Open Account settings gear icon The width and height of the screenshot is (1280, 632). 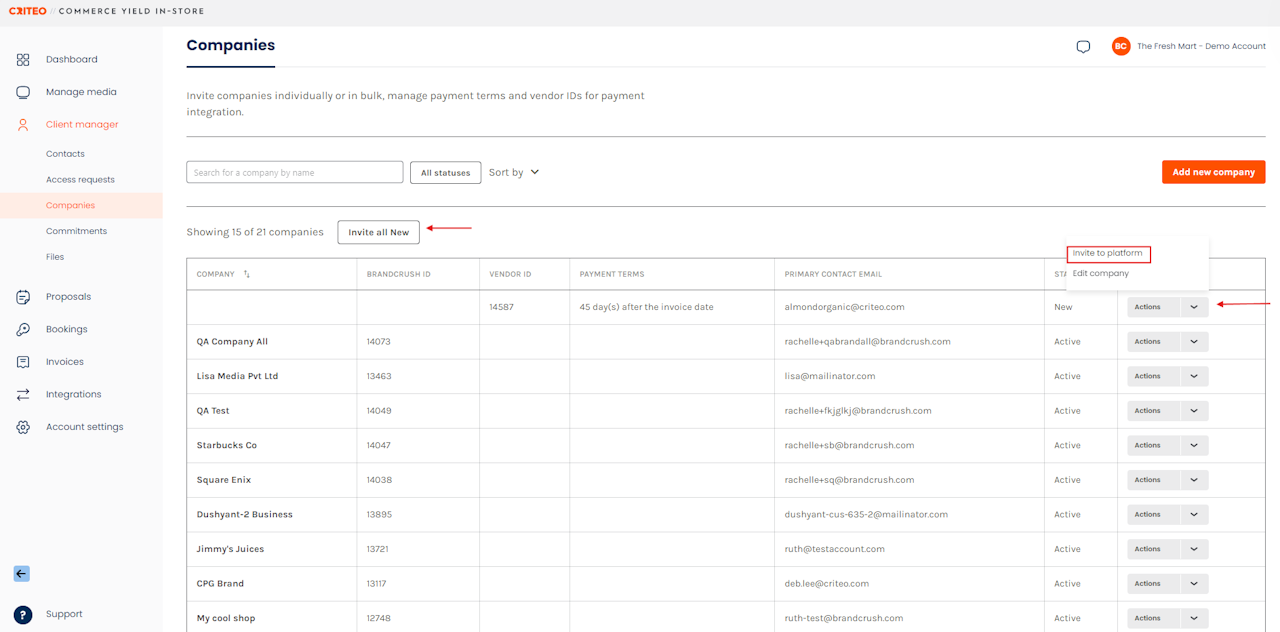[23, 427]
